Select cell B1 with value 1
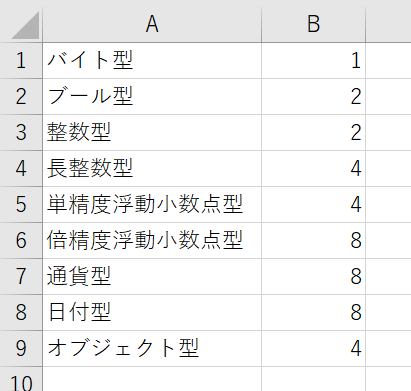This screenshot has height=391, width=411. 313,60
